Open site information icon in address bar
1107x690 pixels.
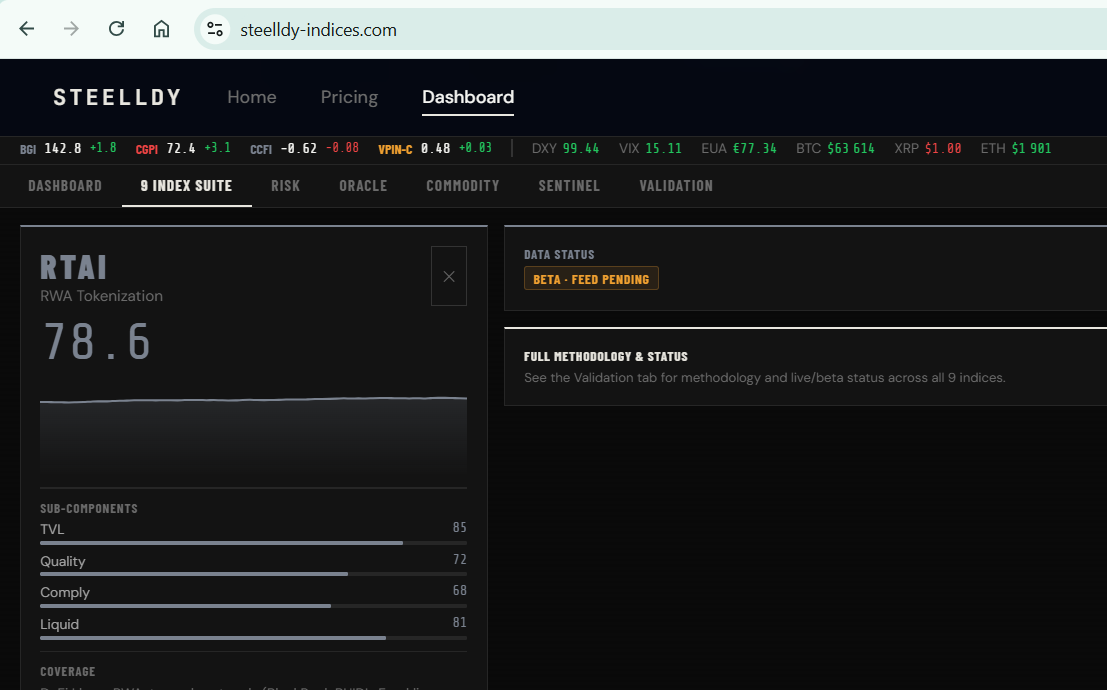[215, 30]
